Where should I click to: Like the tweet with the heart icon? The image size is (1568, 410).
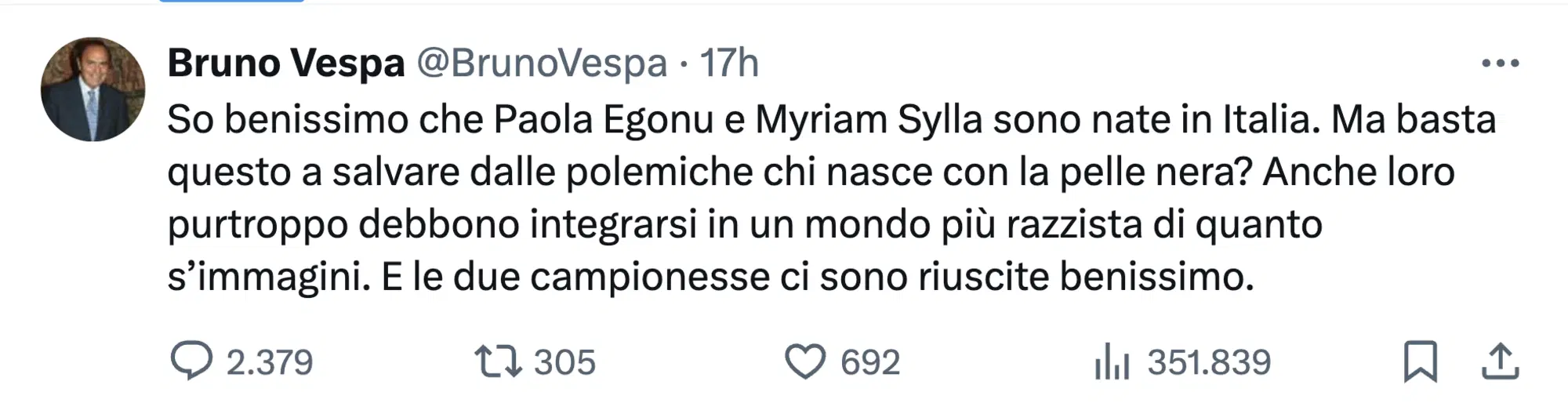[805, 361]
